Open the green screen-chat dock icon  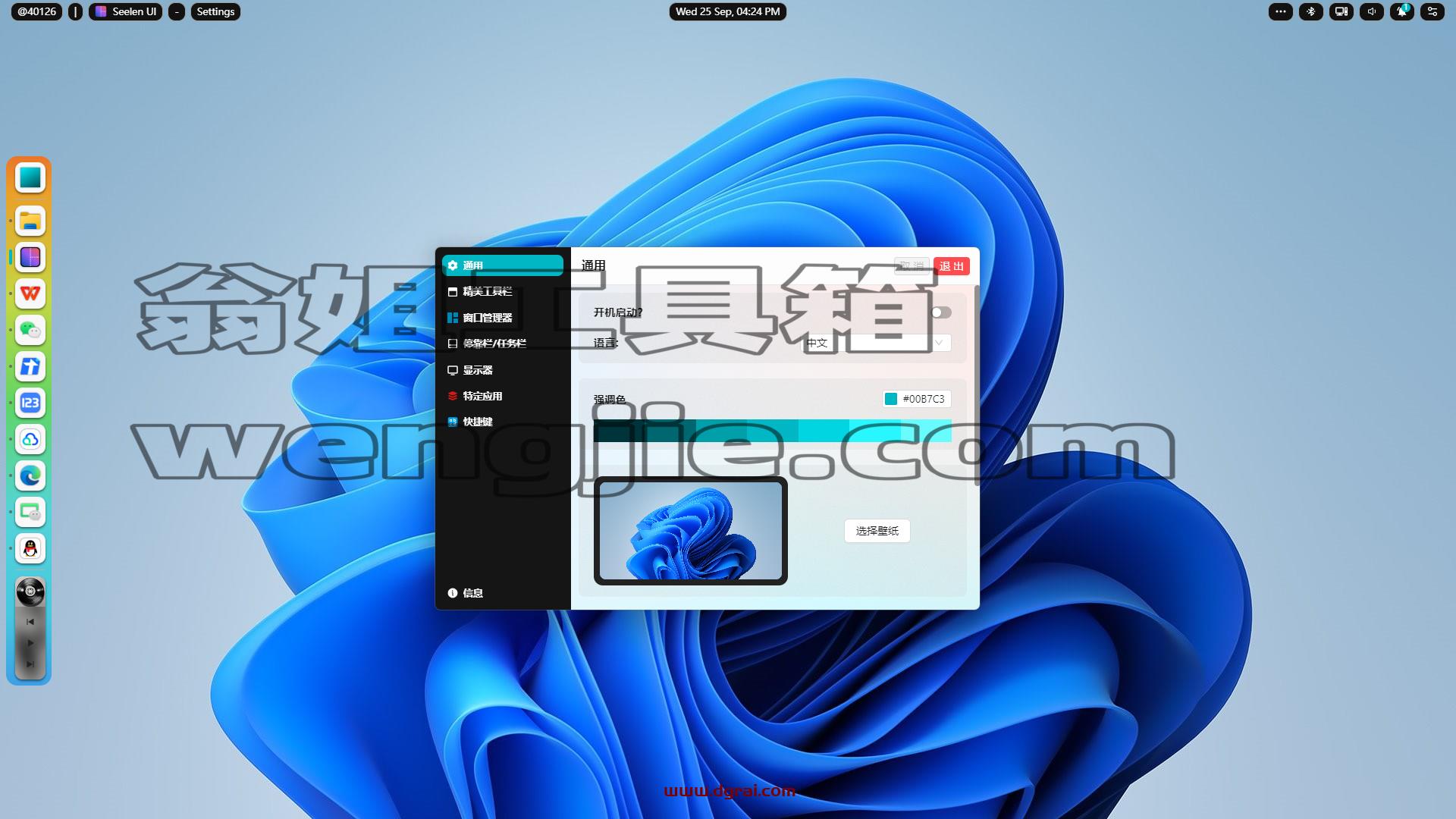coord(30,512)
